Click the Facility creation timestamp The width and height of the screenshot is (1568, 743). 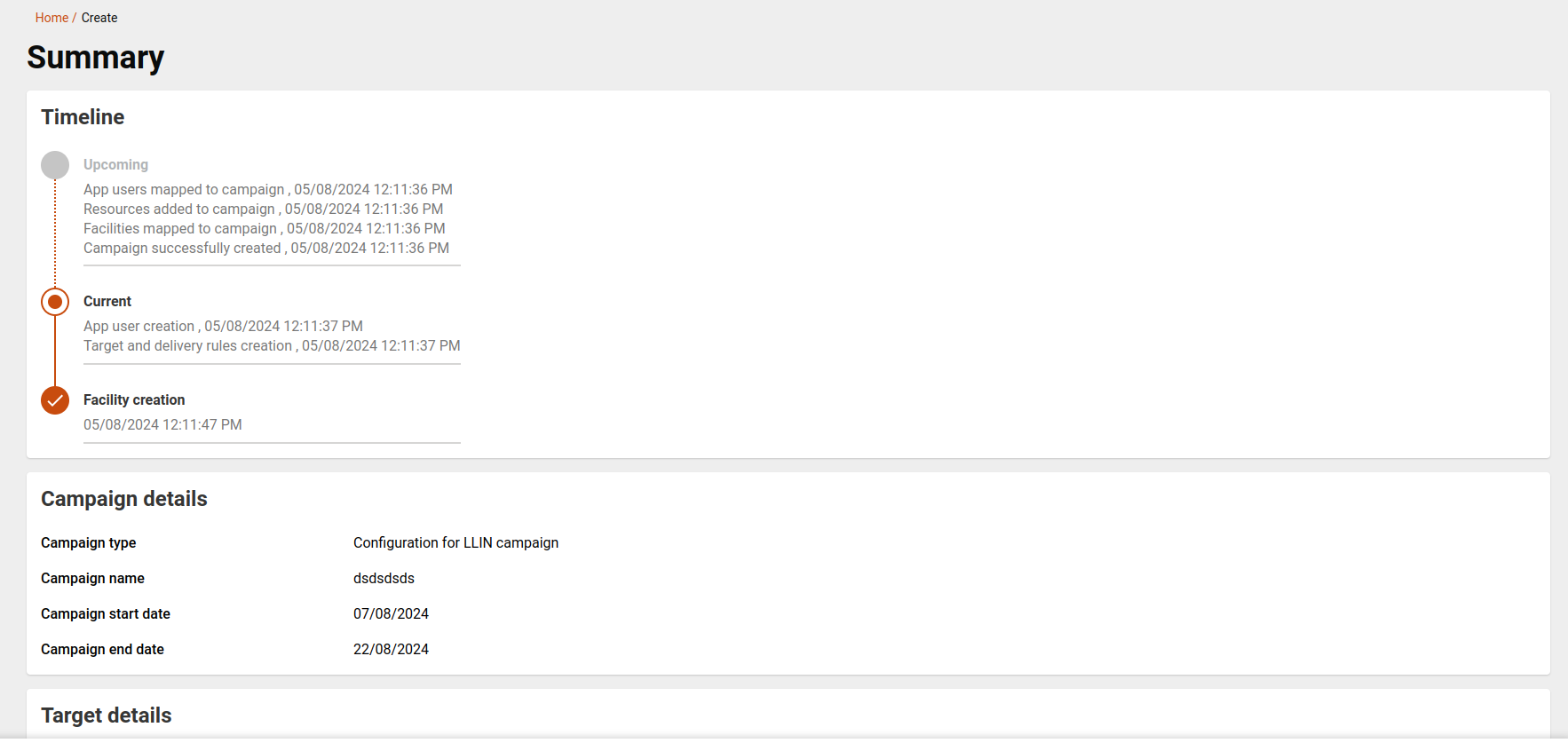point(162,425)
